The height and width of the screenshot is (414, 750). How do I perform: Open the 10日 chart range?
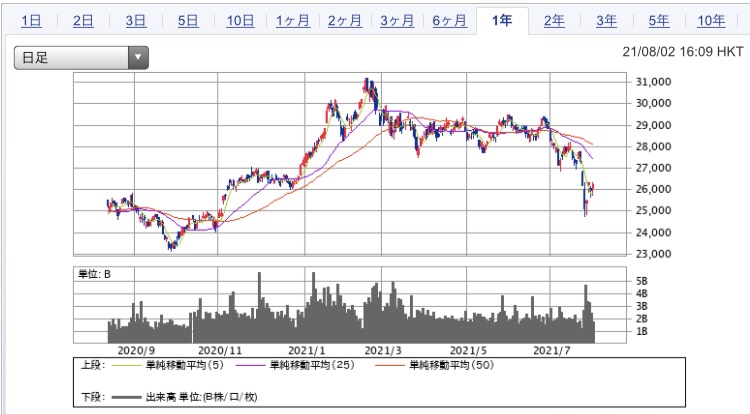point(240,21)
